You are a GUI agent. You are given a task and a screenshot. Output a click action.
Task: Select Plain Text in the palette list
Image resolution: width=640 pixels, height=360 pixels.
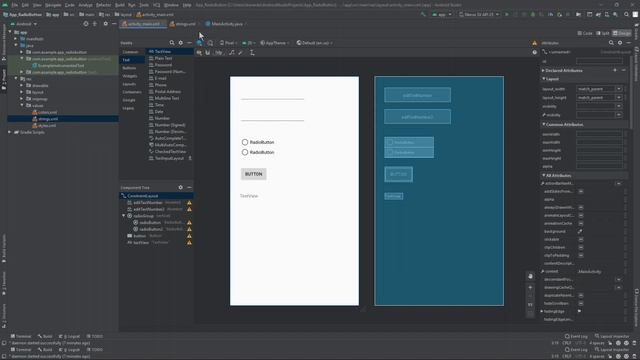point(163,58)
